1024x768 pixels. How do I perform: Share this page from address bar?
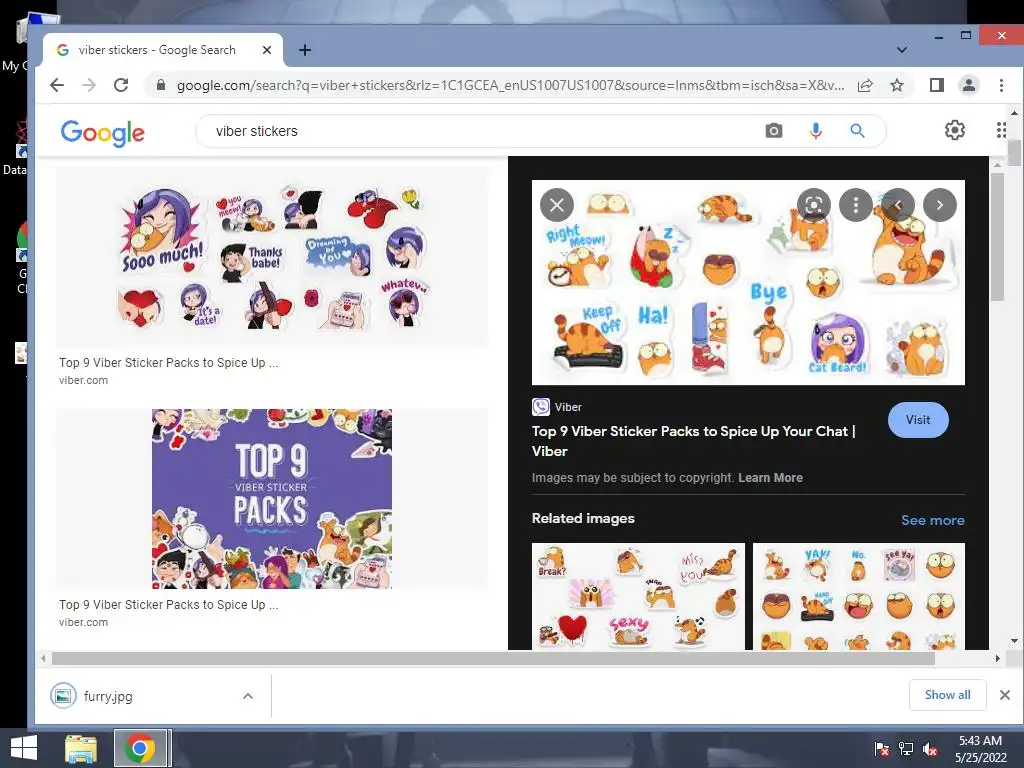pos(865,85)
